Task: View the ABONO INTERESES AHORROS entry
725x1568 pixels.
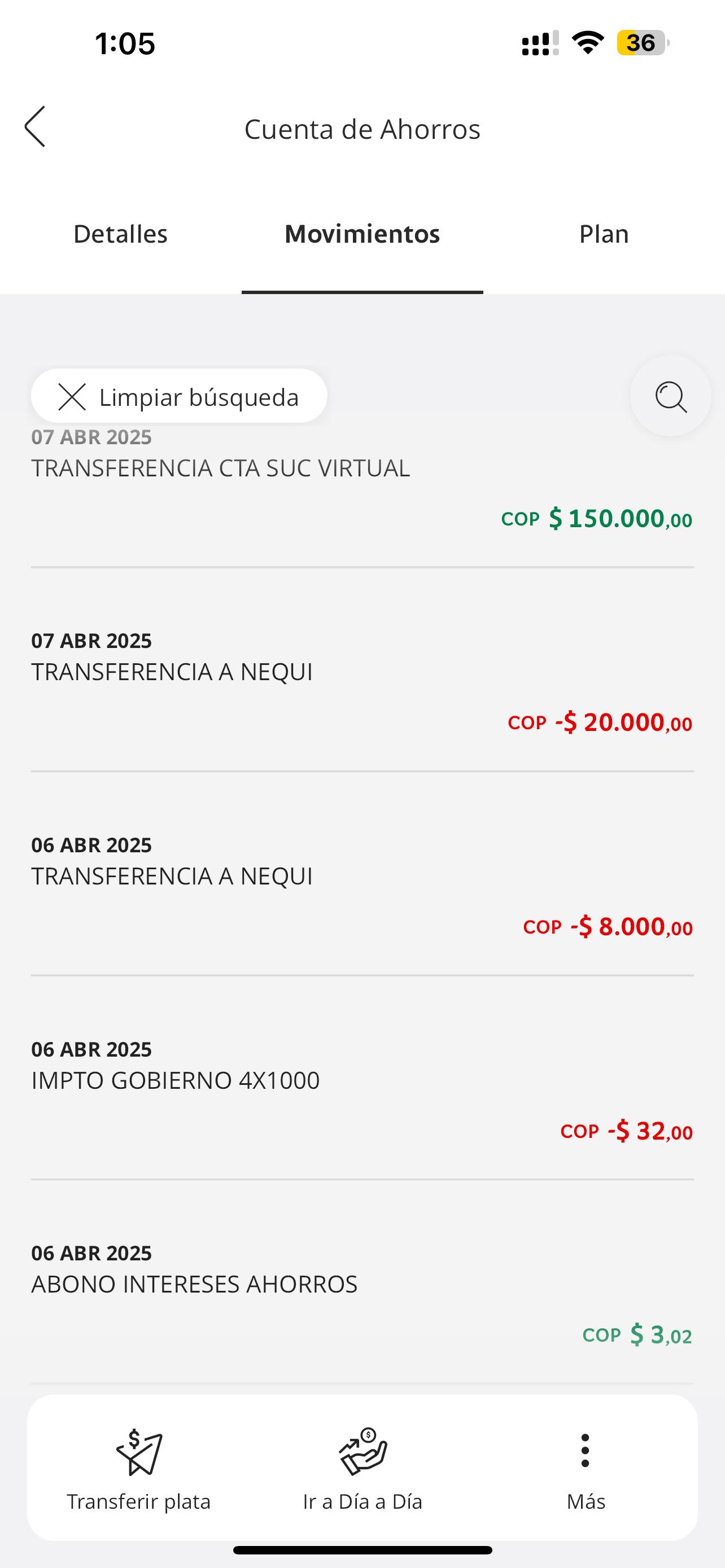Action: pos(362,1294)
